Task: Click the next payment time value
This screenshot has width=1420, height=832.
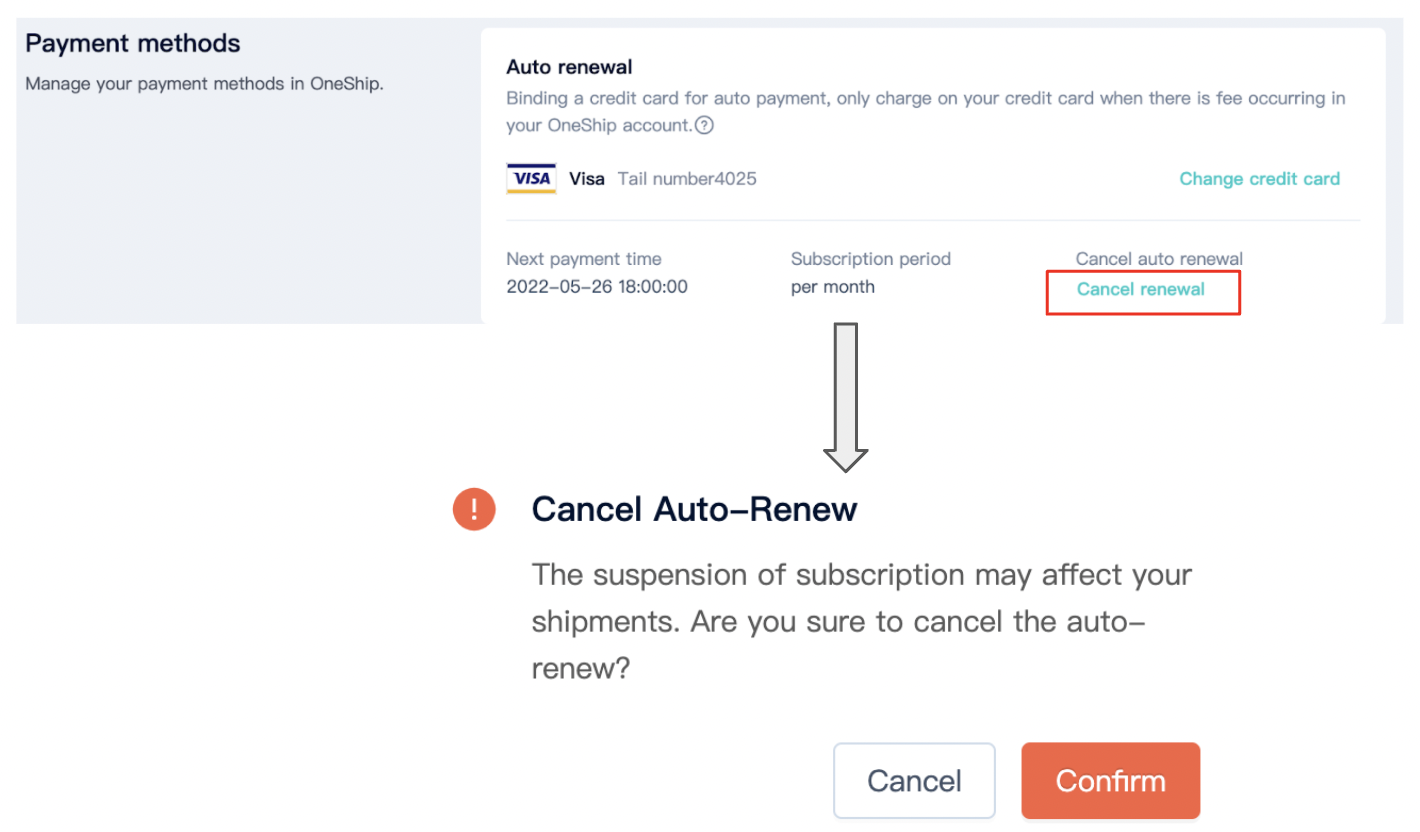Action: (x=597, y=287)
